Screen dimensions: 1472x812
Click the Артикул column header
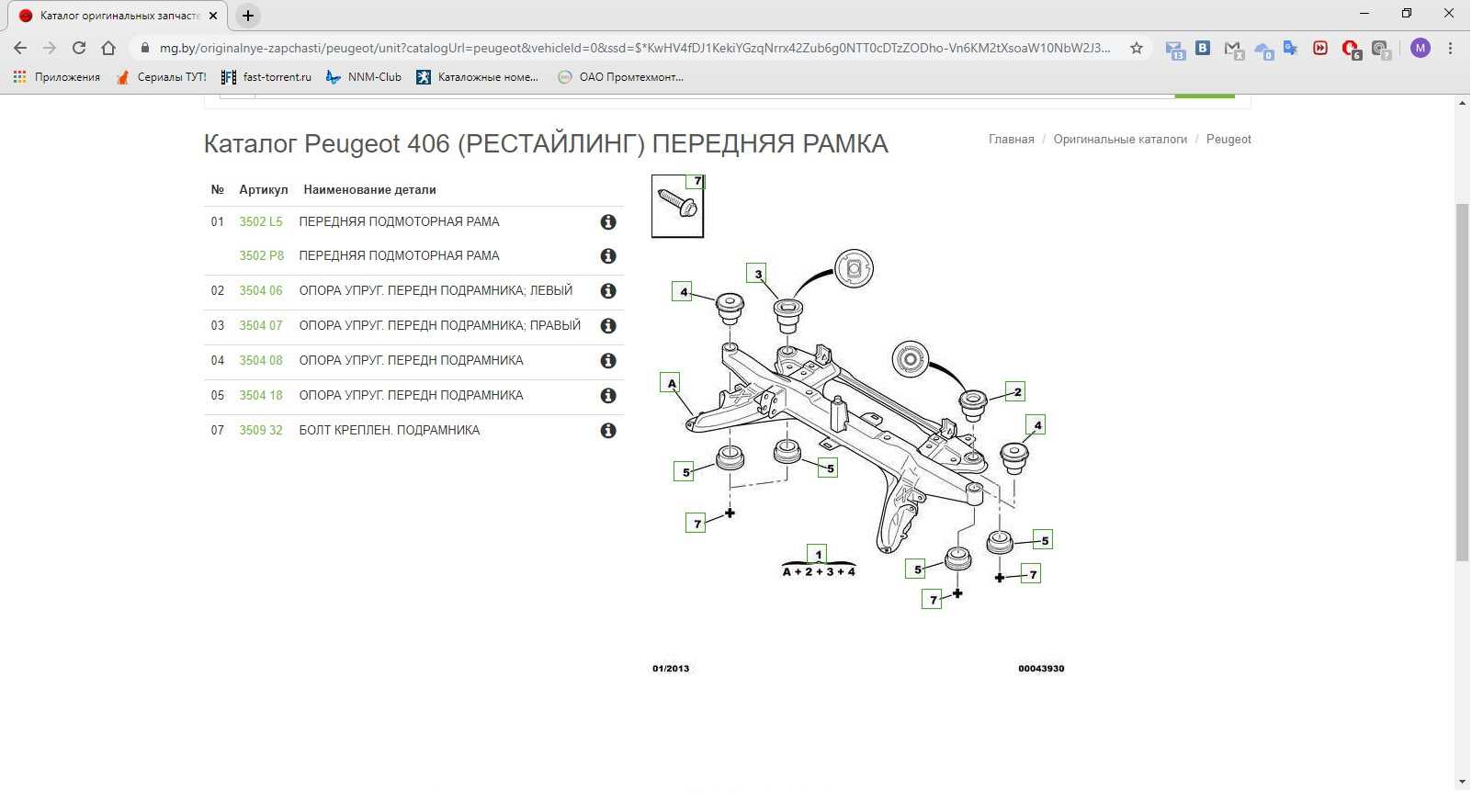264,189
